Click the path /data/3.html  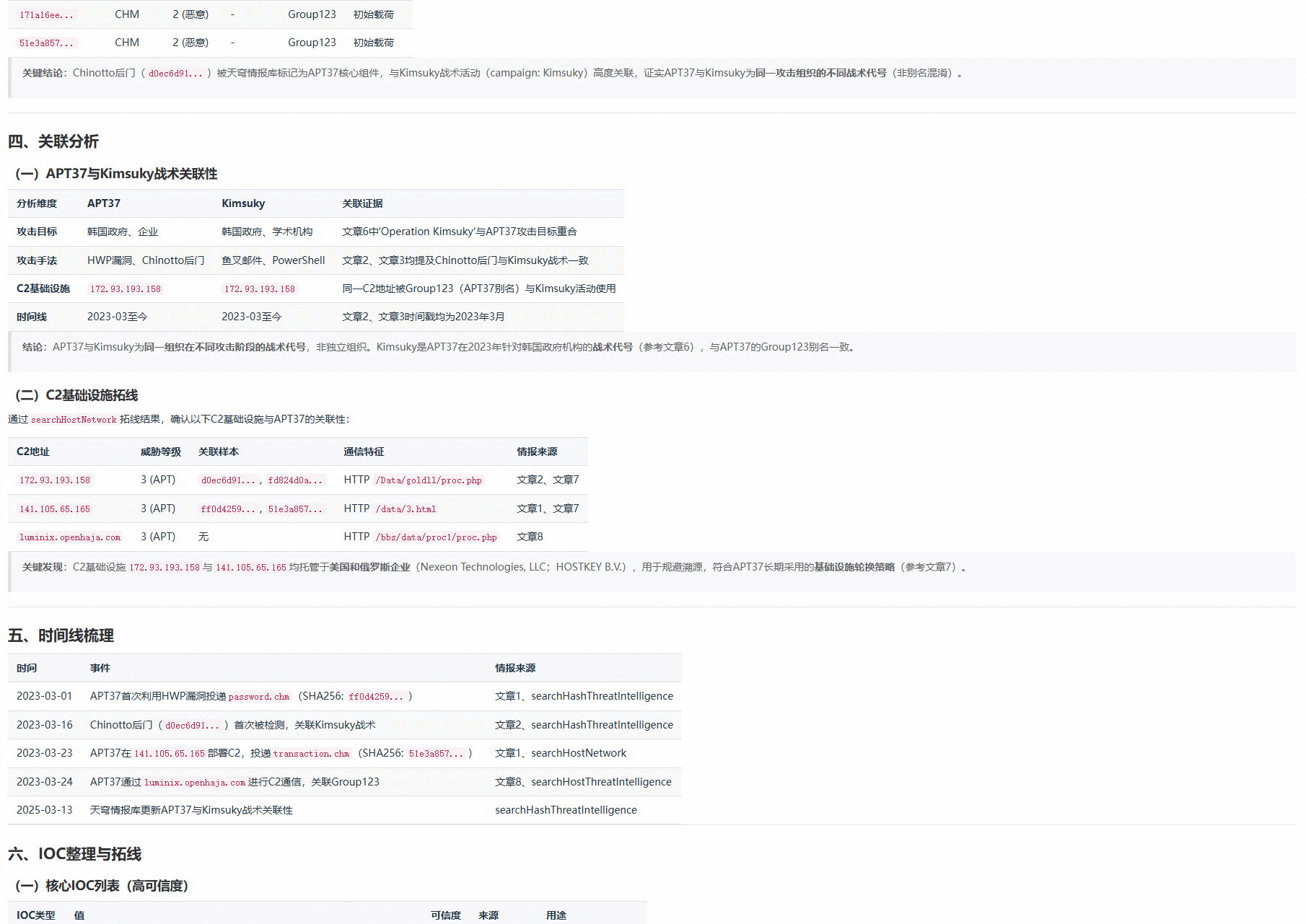coord(406,509)
